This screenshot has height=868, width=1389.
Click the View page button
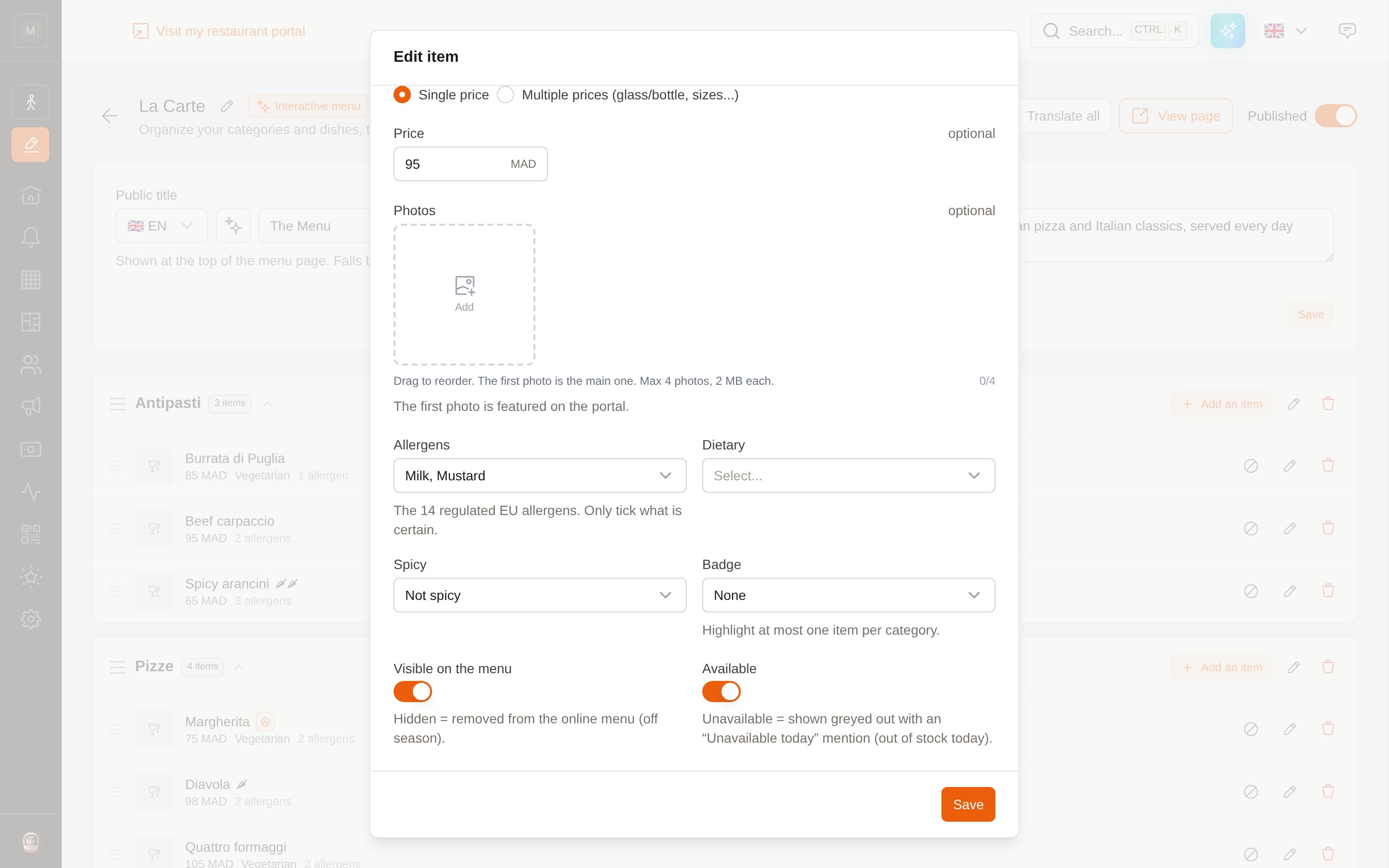pos(1175,116)
